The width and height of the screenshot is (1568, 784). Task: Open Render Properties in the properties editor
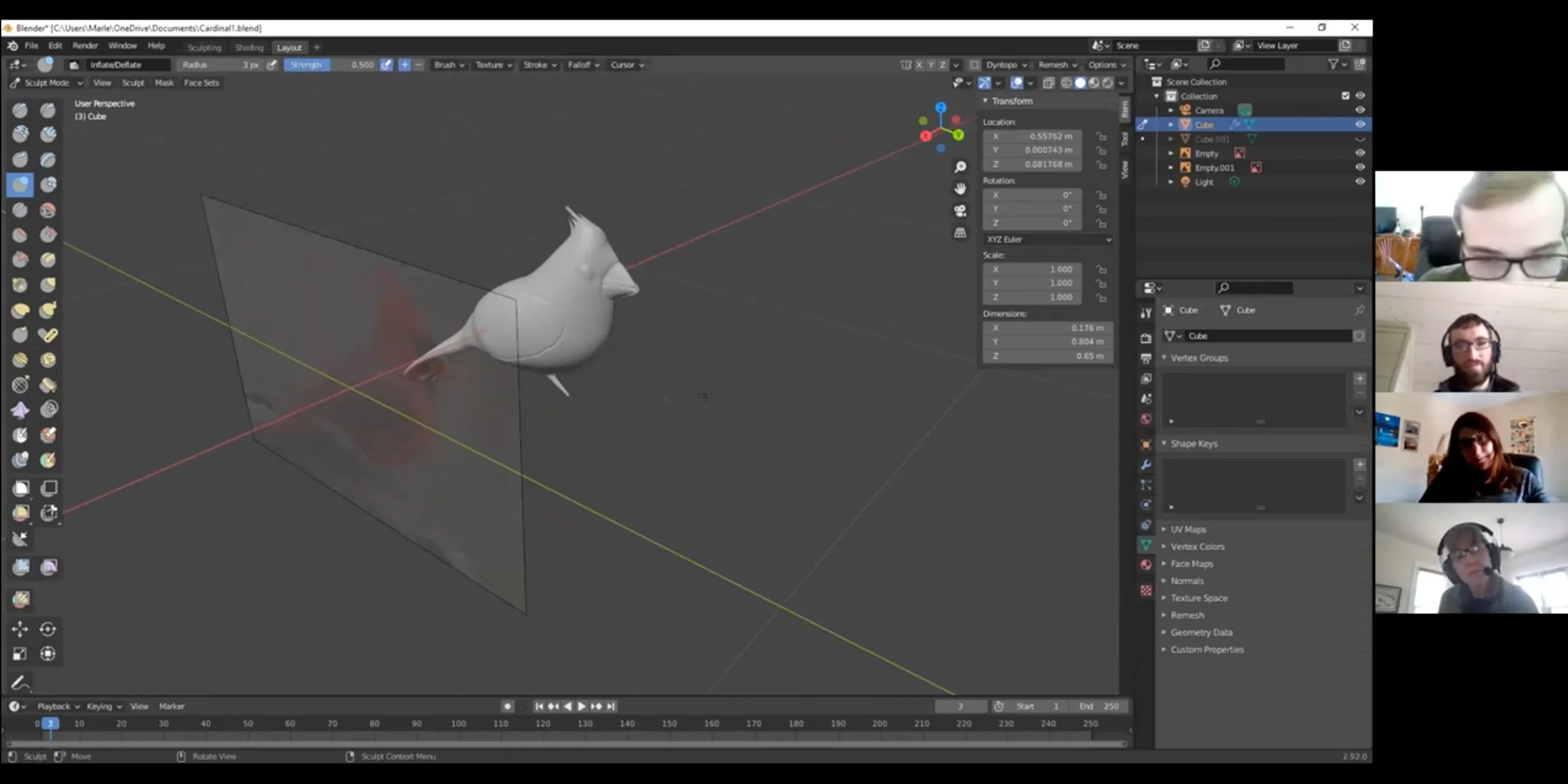[1146, 339]
